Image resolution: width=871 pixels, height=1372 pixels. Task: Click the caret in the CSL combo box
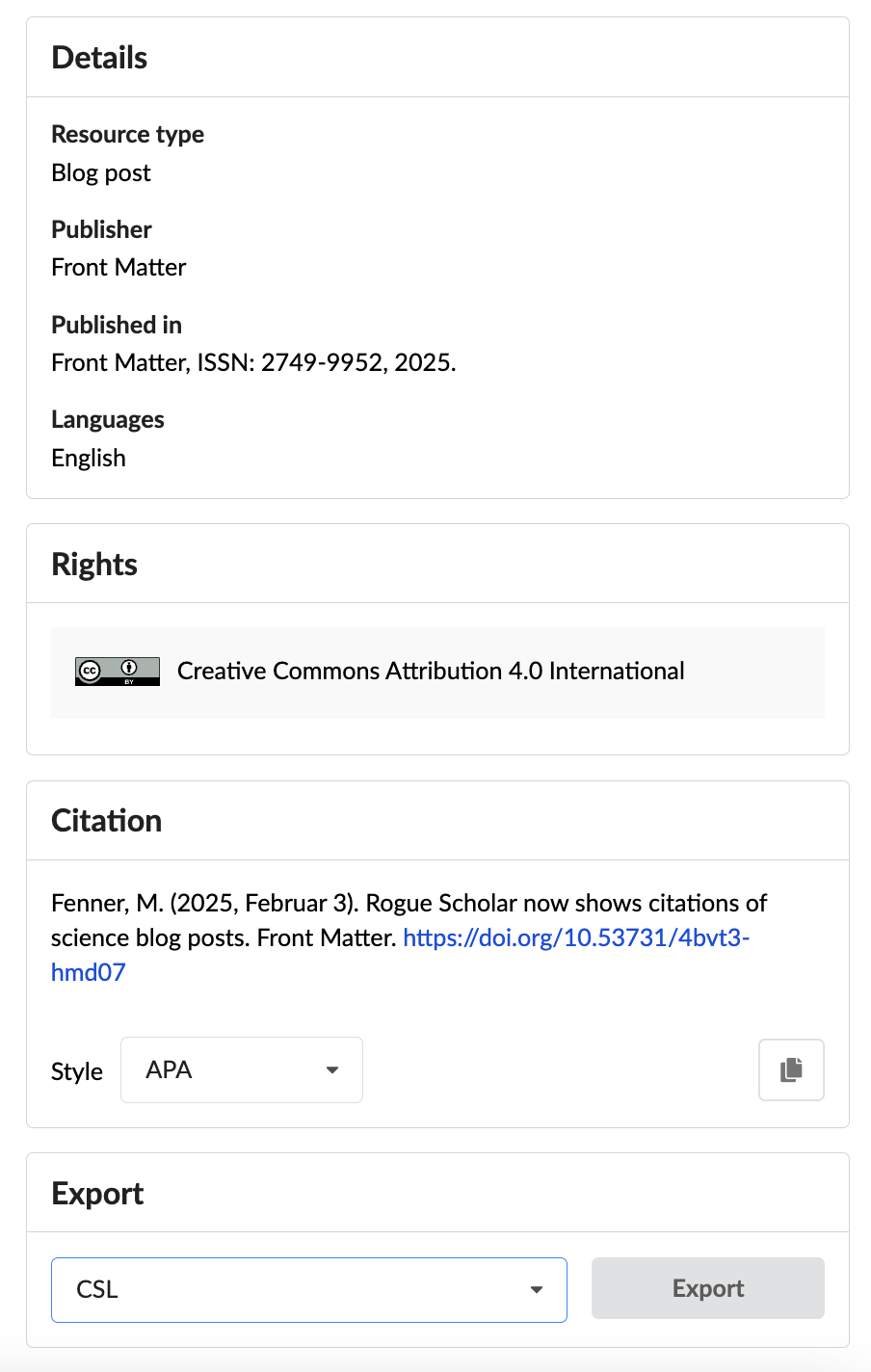coord(537,1289)
